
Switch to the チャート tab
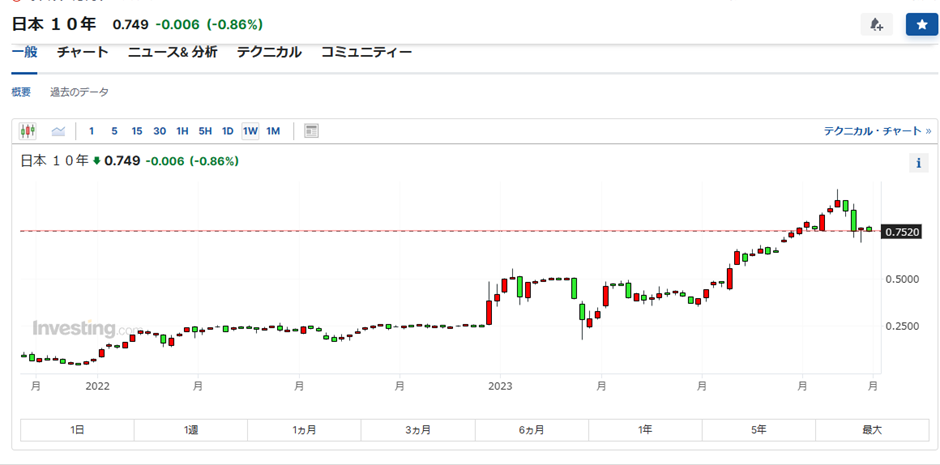point(83,52)
